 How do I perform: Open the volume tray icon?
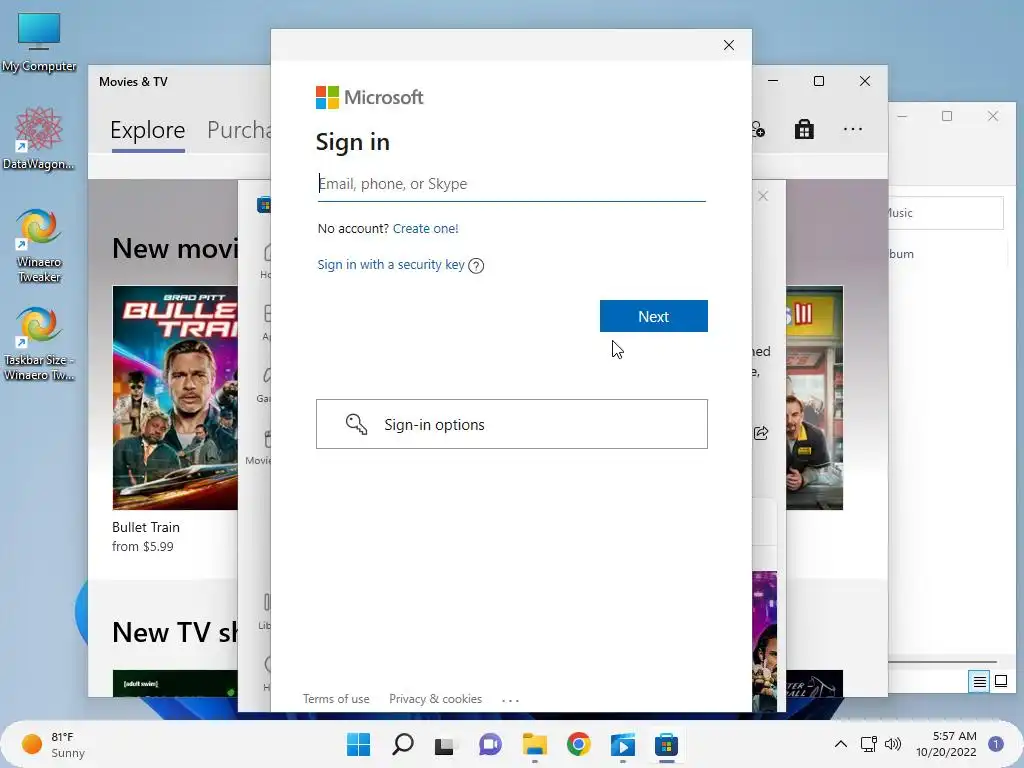[x=892, y=744]
